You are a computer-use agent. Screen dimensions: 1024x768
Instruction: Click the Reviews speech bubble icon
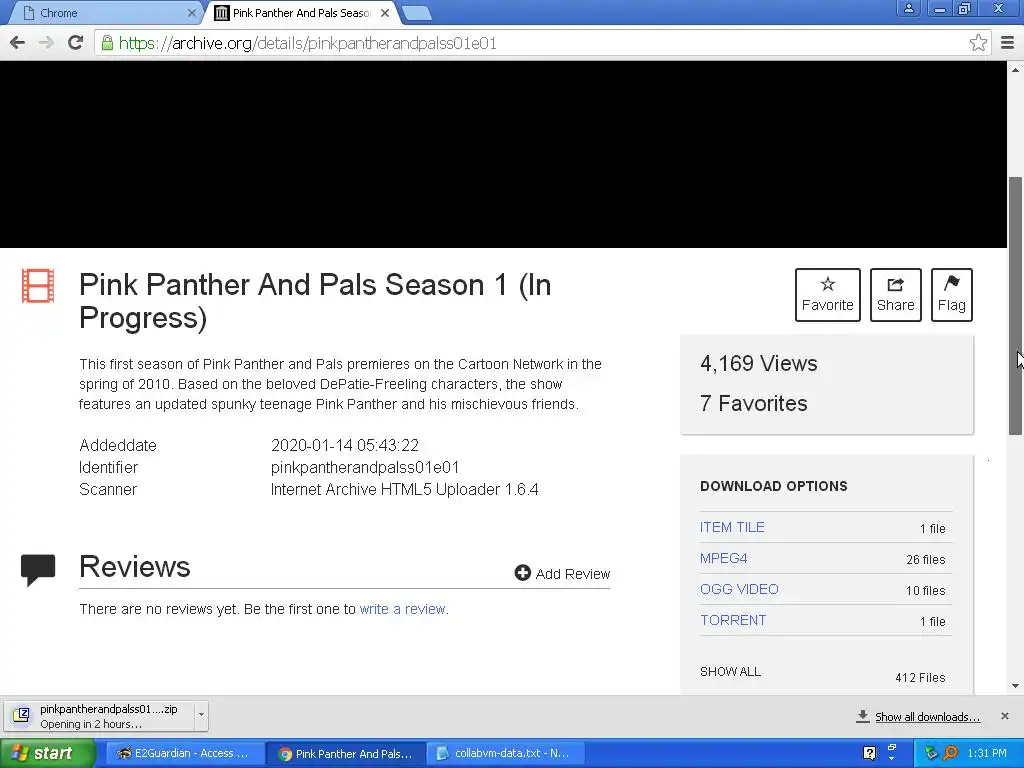pos(38,569)
